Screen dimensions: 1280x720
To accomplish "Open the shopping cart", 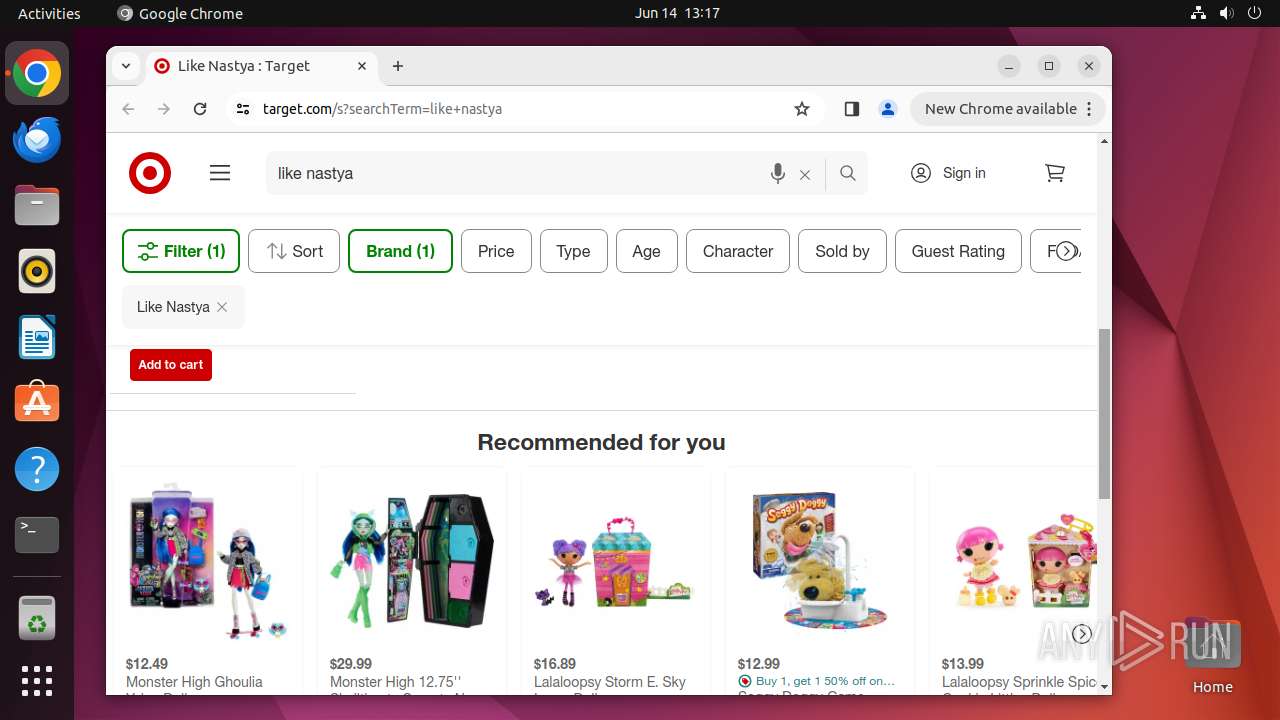I will 1055,173.
